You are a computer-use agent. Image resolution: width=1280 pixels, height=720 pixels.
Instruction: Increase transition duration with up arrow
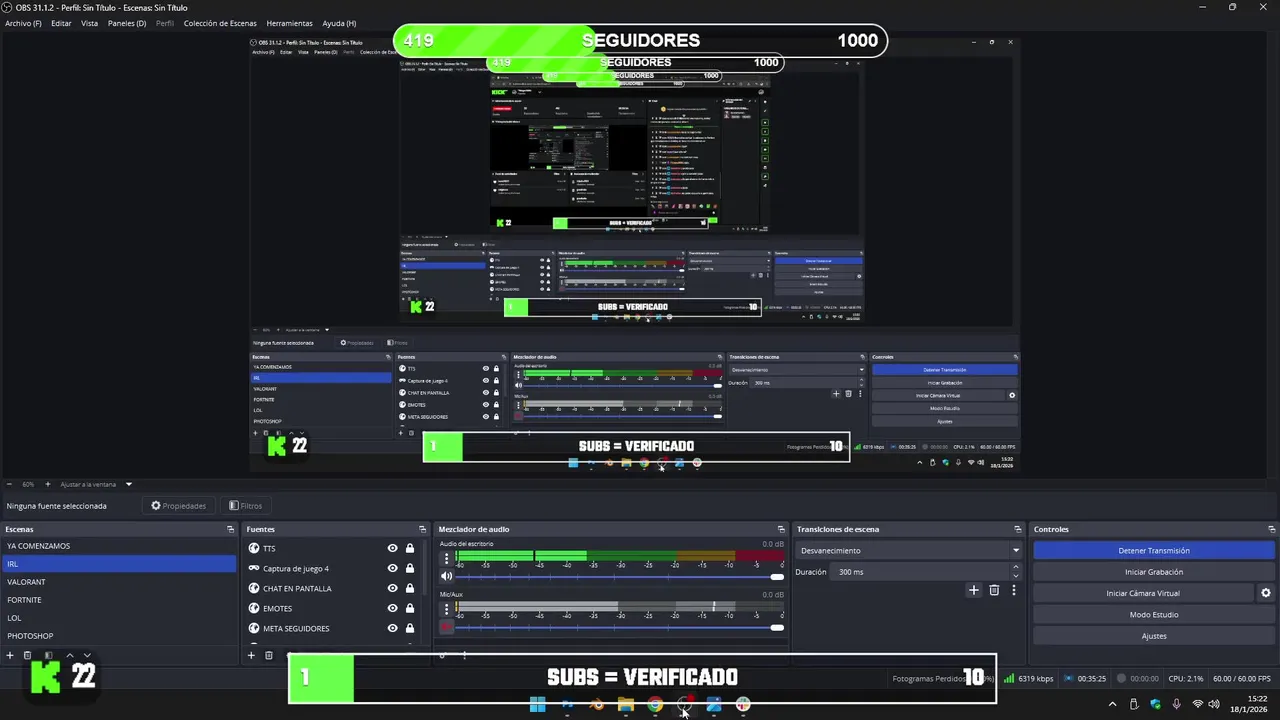tap(1016, 568)
